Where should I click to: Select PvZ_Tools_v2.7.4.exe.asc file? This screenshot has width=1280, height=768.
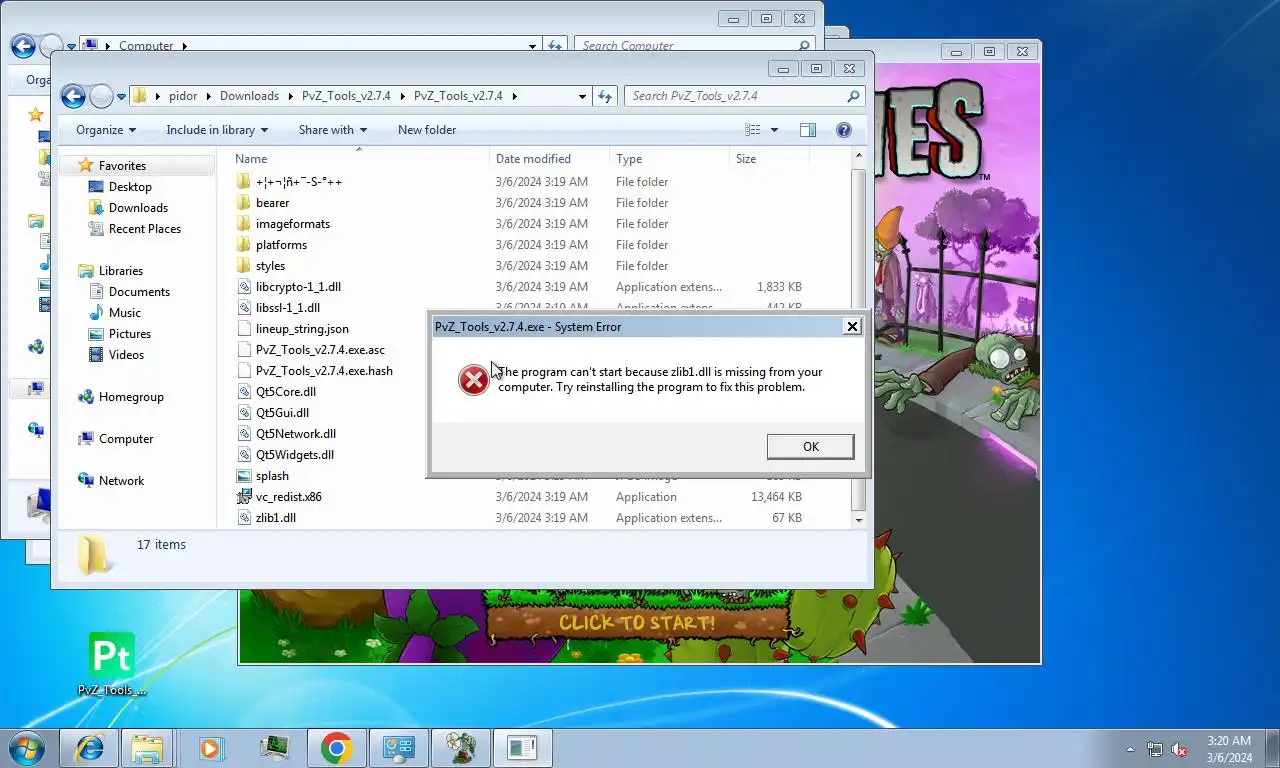coord(320,350)
